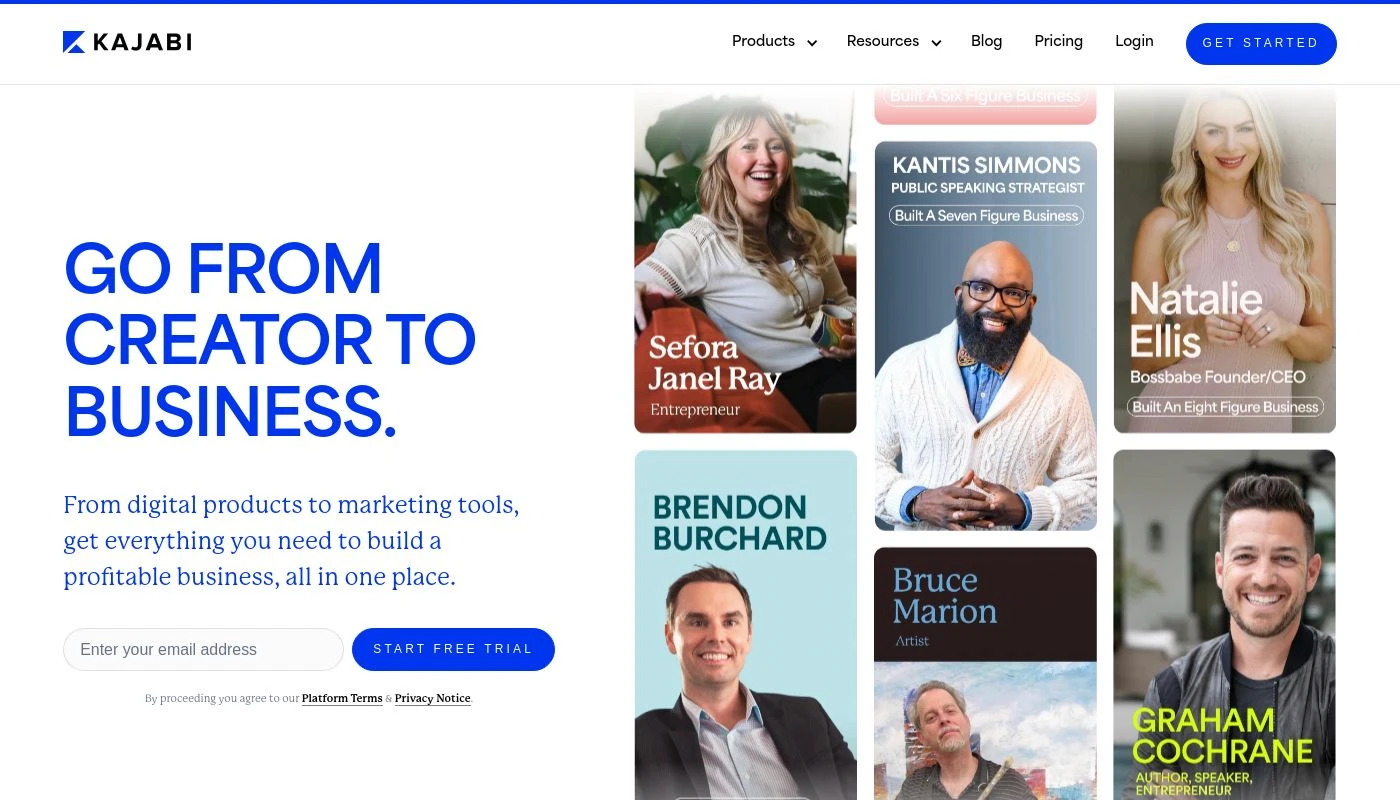Select the Bruce Marion artist card

tap(985, 673)
